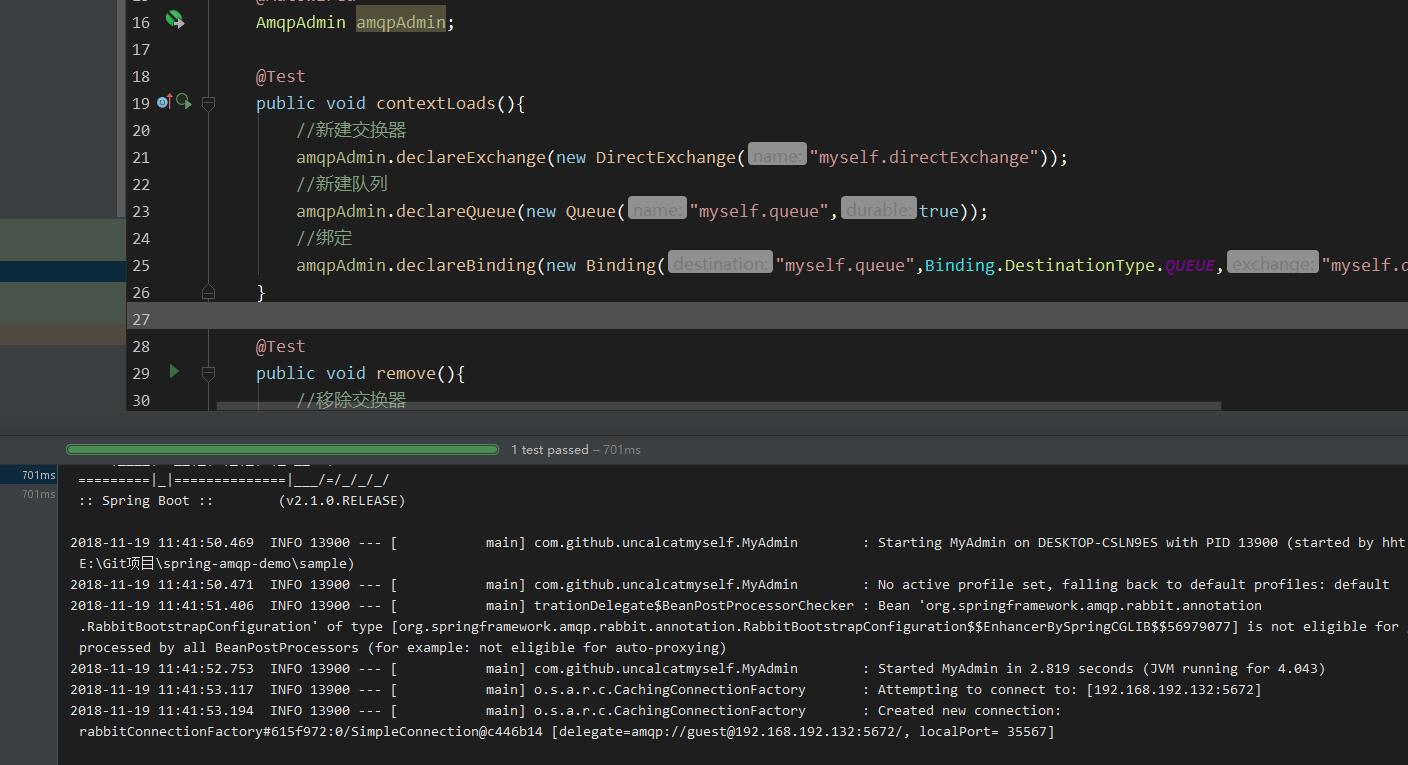This screenshot has height=765, width=1408.
Task: Click the autowired bean gutter icon on line 16
Action: point(175,20)
